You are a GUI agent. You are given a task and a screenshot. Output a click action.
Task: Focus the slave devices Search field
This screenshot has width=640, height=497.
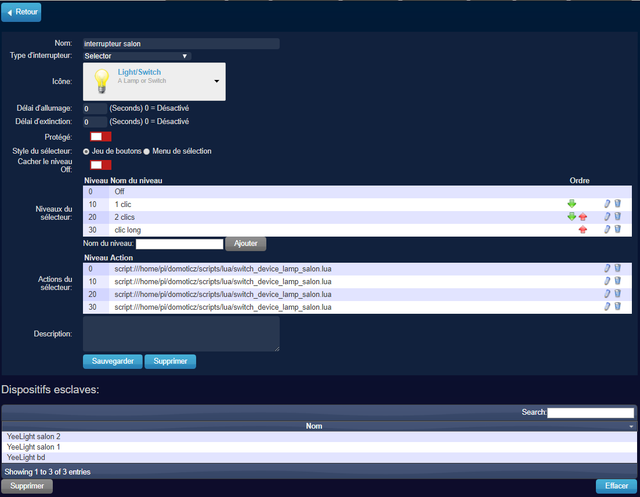tap(591, 413)
